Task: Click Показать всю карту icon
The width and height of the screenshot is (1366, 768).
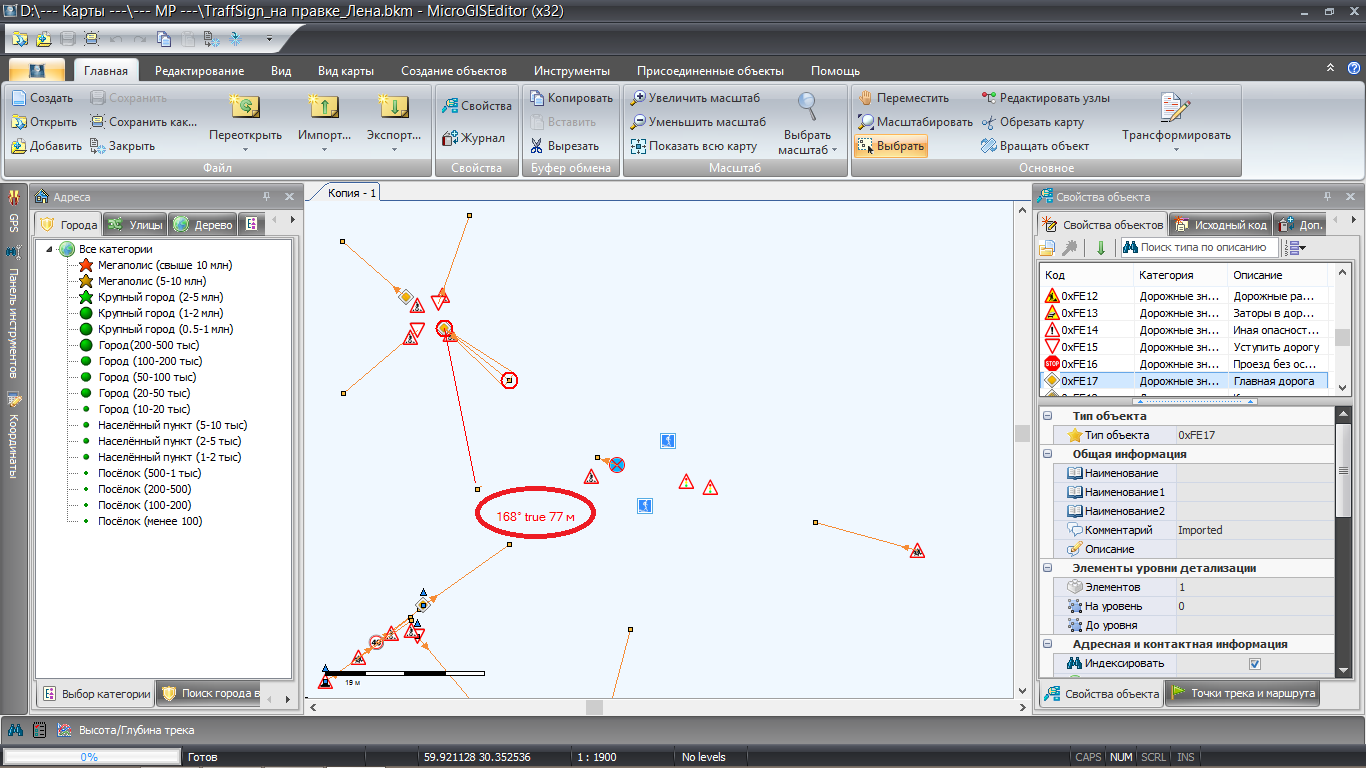Action: [x=638, y=146]
